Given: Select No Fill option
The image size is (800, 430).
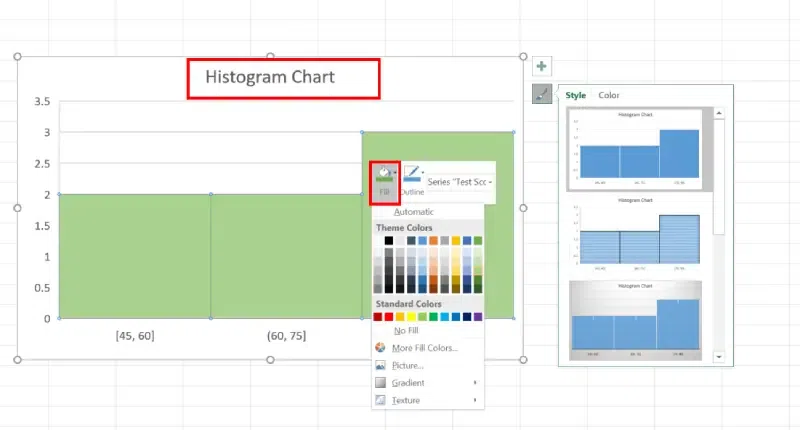Looking at the screenshot, I should [x=406, y=331].
